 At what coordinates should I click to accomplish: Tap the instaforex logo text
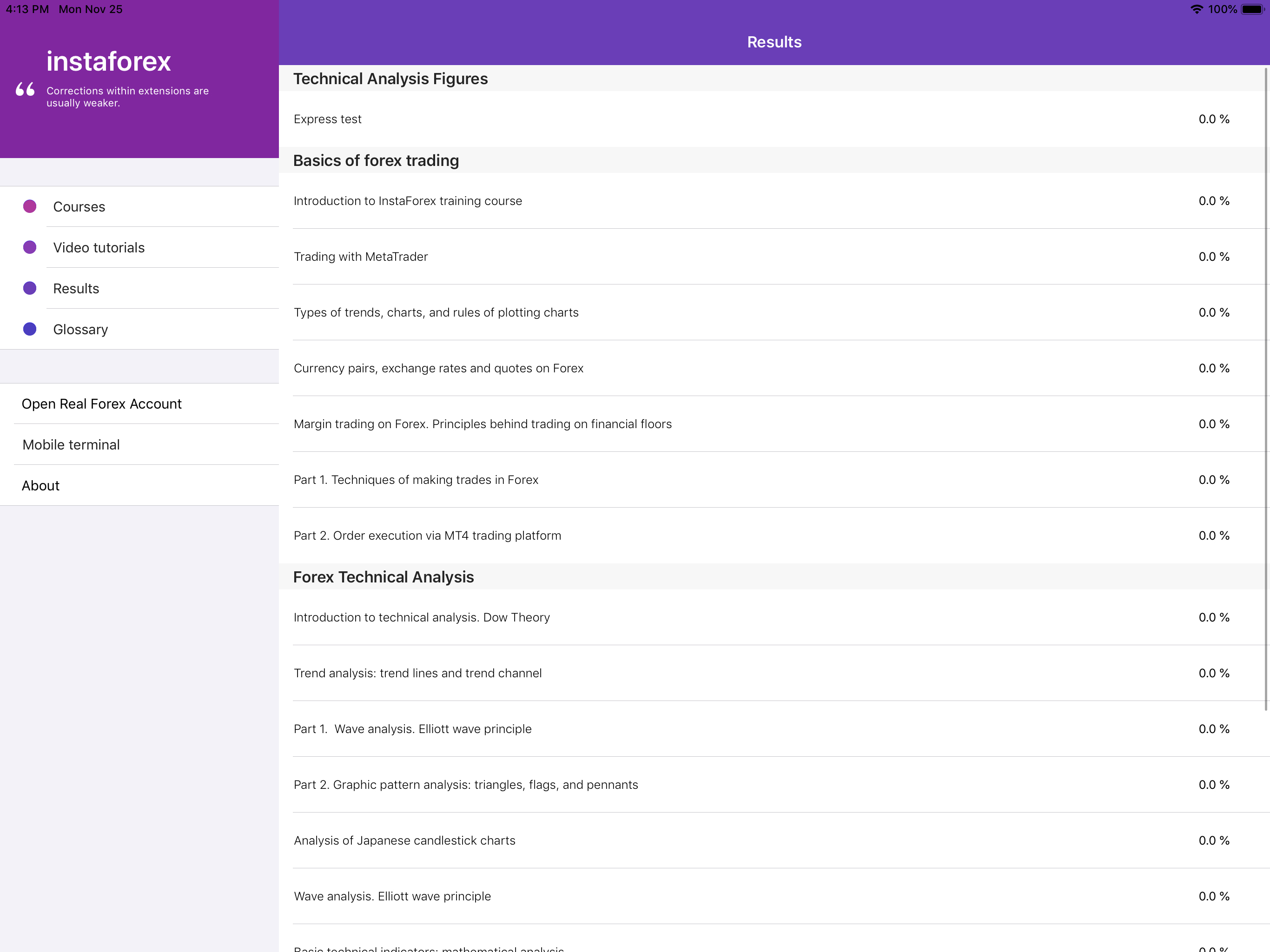[x=108, y=61]
